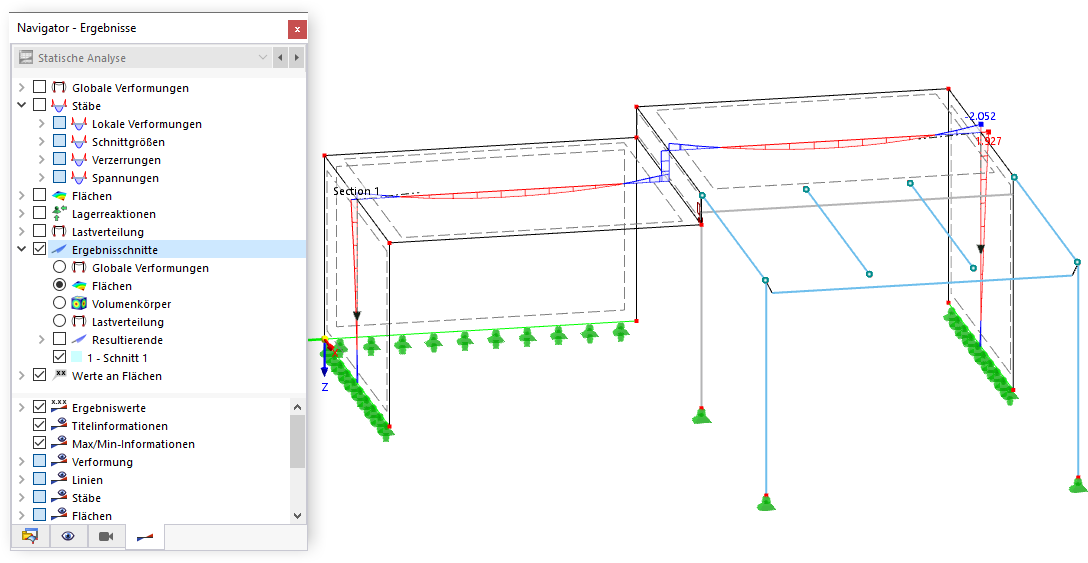This screenshot has width=1088, height=563.
Task: Select Lastverteilung radio under Ergebnisschnitte
Action: 60,321
